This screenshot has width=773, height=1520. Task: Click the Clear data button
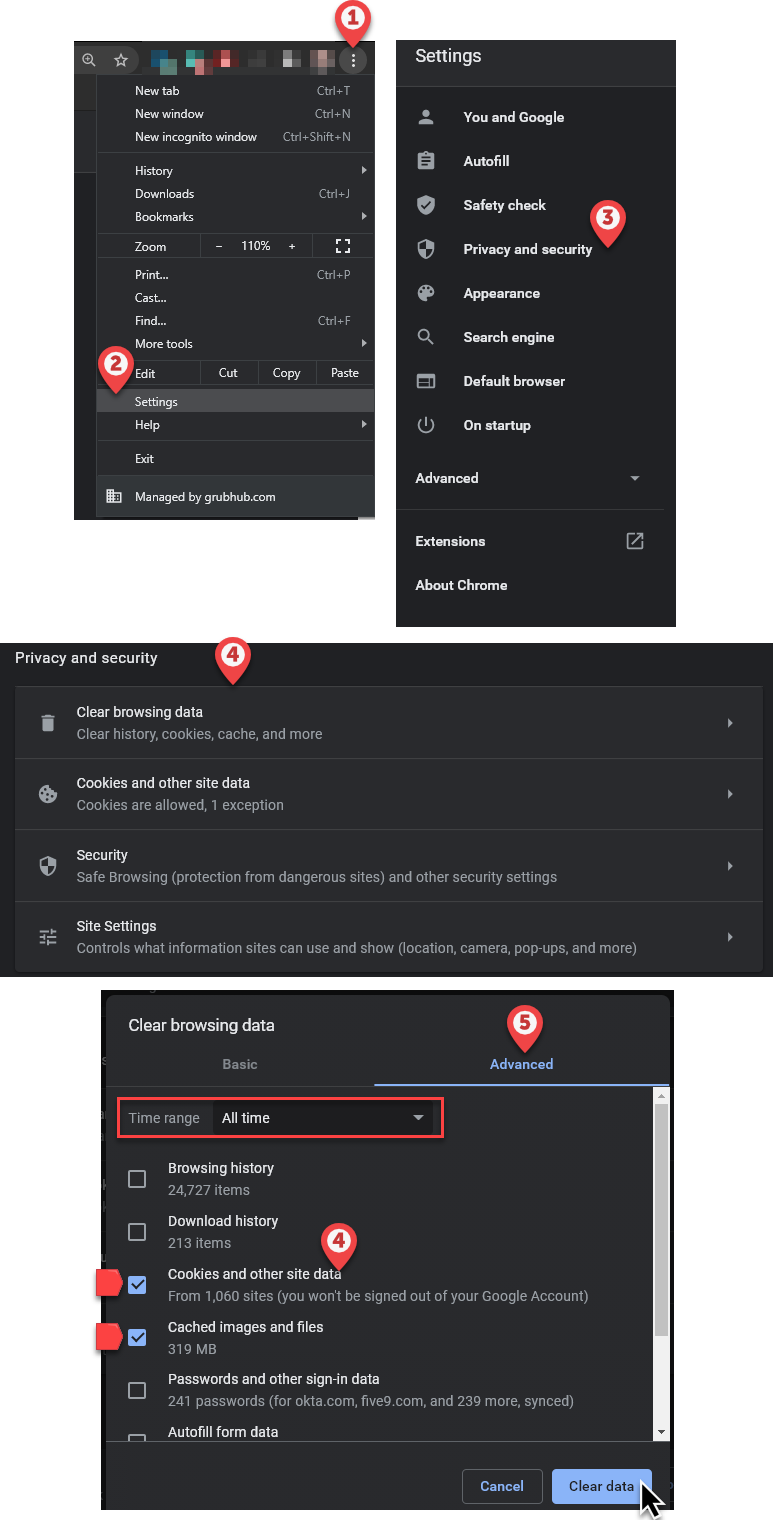click(601, 1486)
